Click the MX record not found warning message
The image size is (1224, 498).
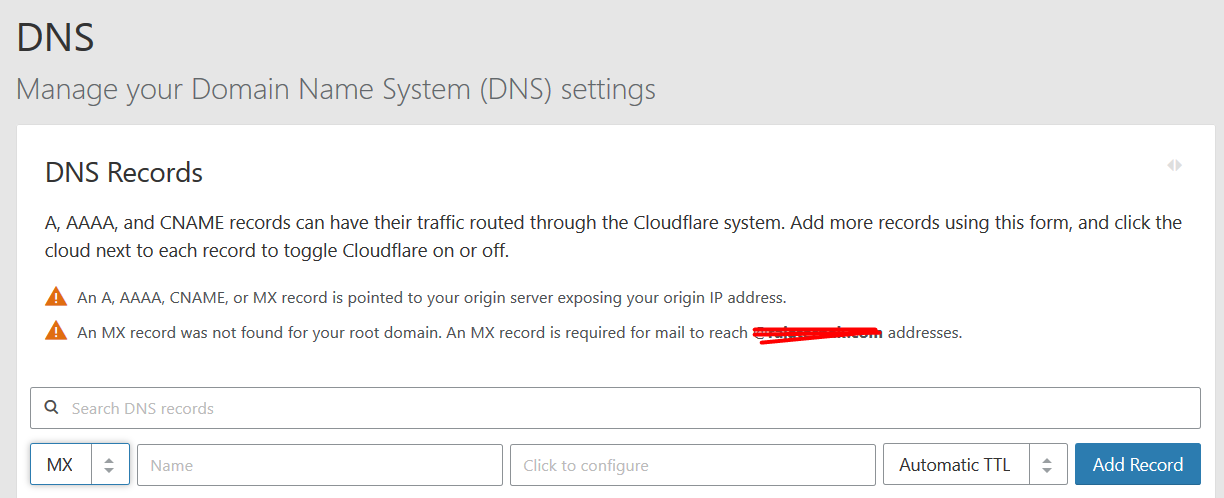pyautogui.click(x=412, y=333)
